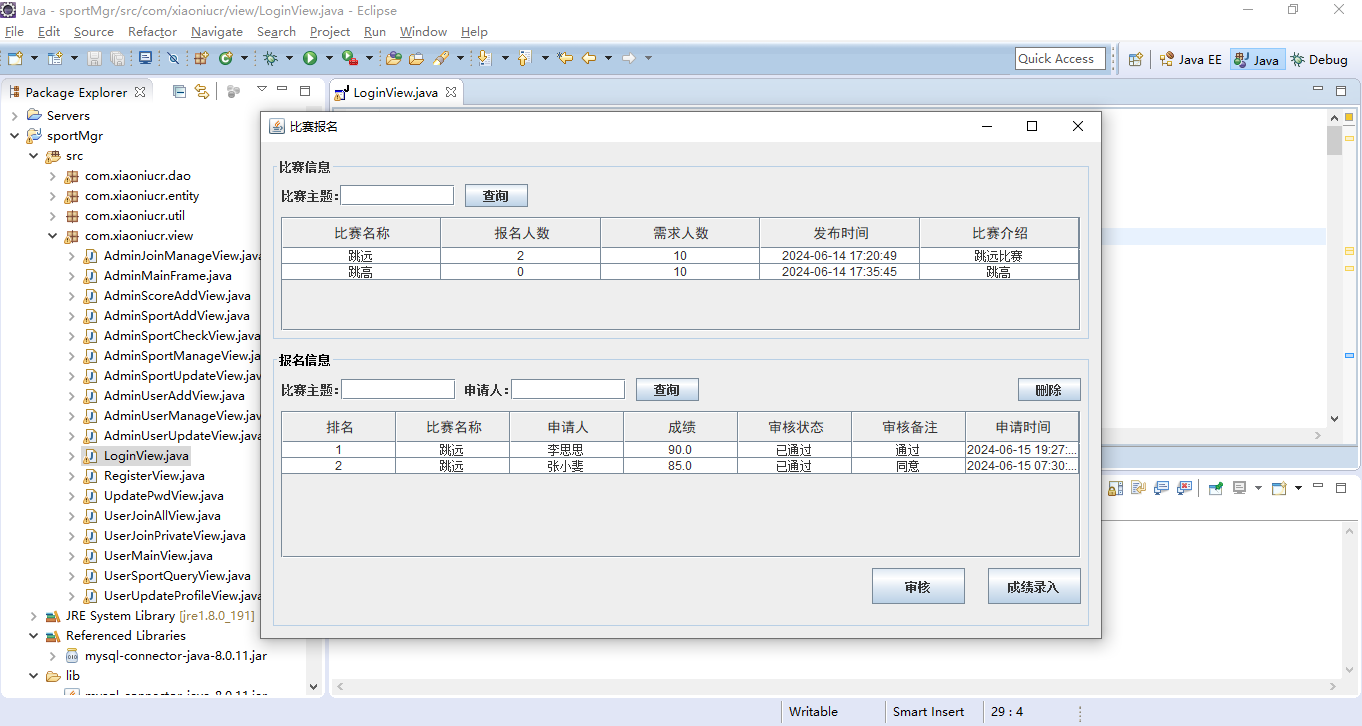Open the Navigate menu
This screenshot has width=1362, height=726.
(x=217, y=32)
